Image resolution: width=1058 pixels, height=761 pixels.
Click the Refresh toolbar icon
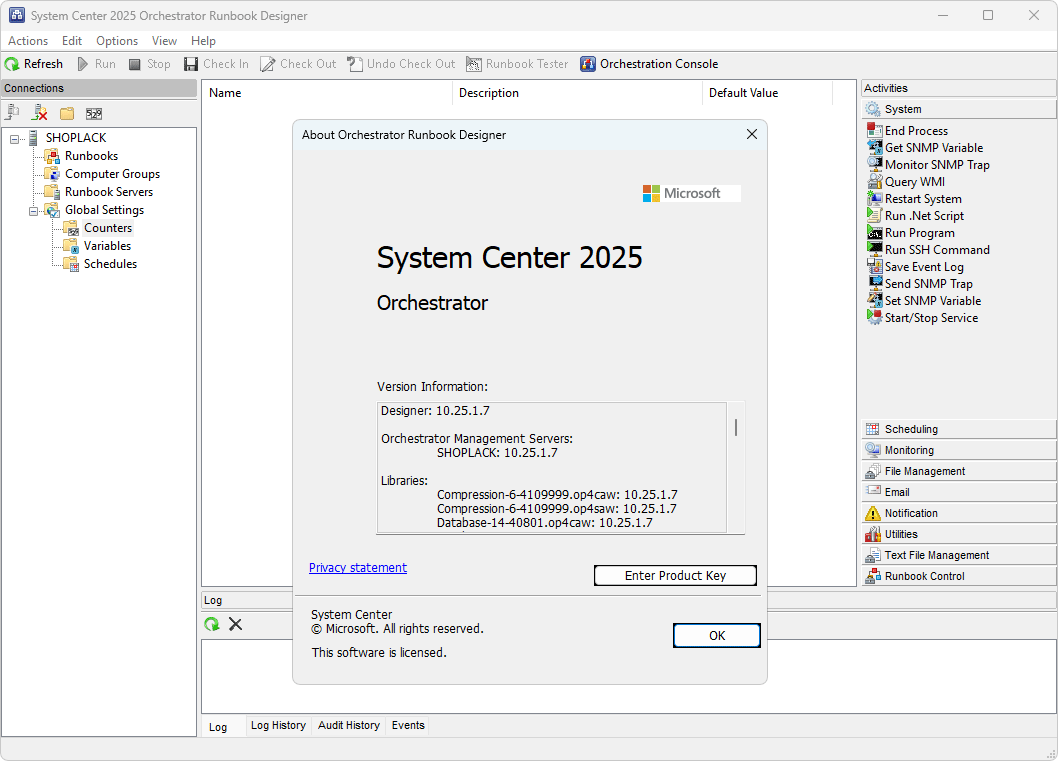pos(12,64)
